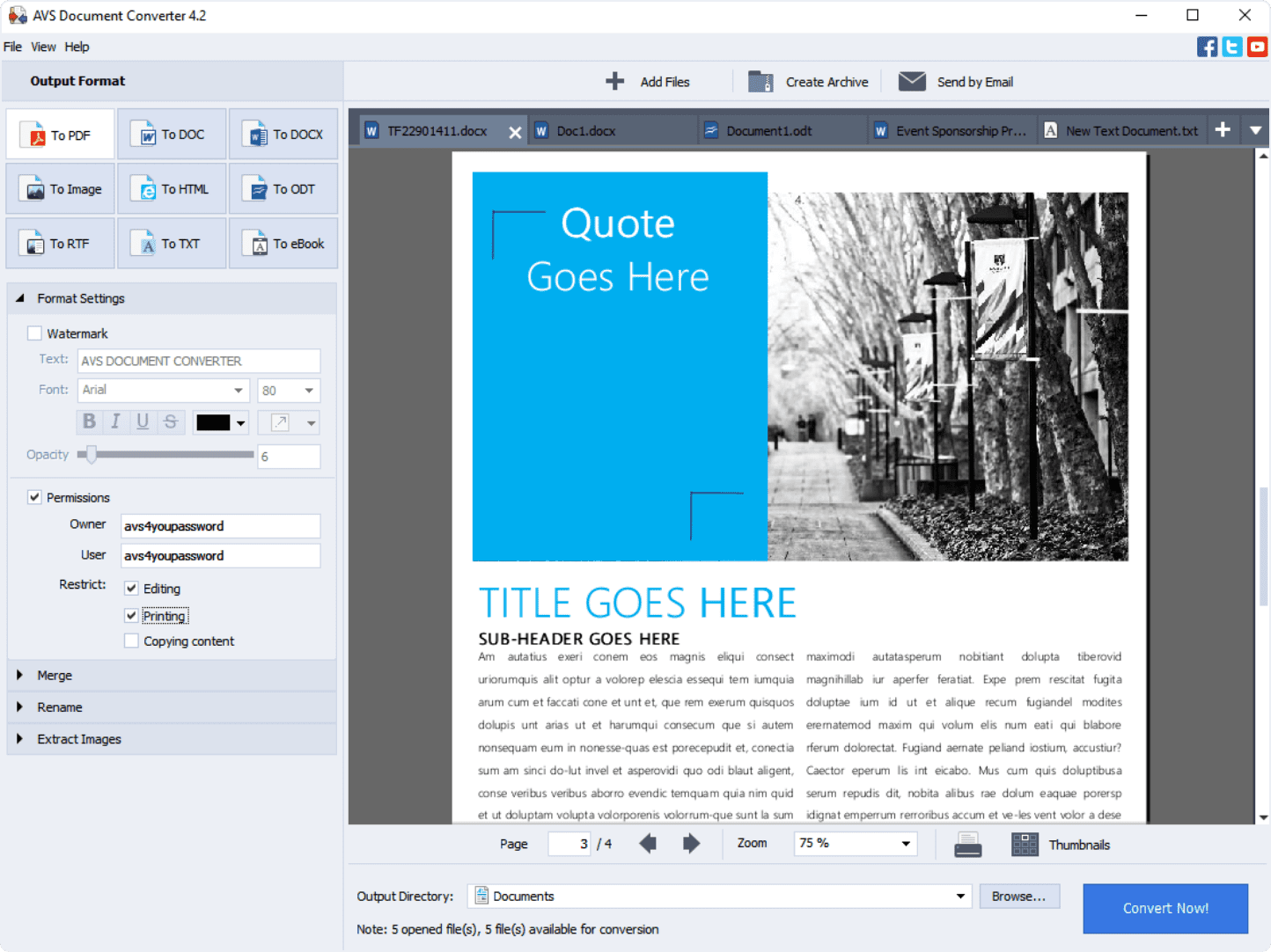Go to next page arrow
The width and height of the screenshot is (1271, 952).
click(692, 844)
